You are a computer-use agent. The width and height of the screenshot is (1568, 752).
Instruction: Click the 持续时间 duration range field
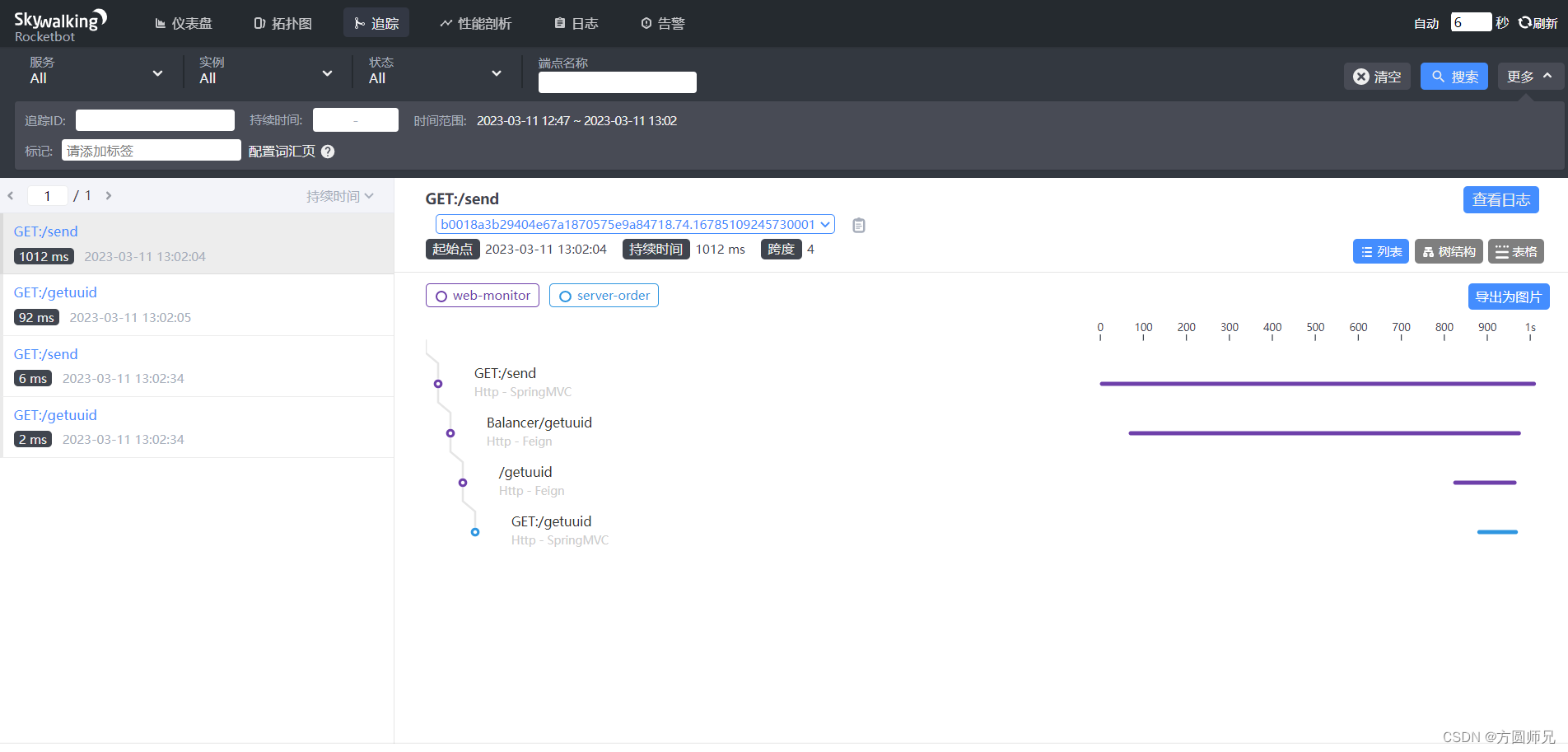tap(356, 120)
